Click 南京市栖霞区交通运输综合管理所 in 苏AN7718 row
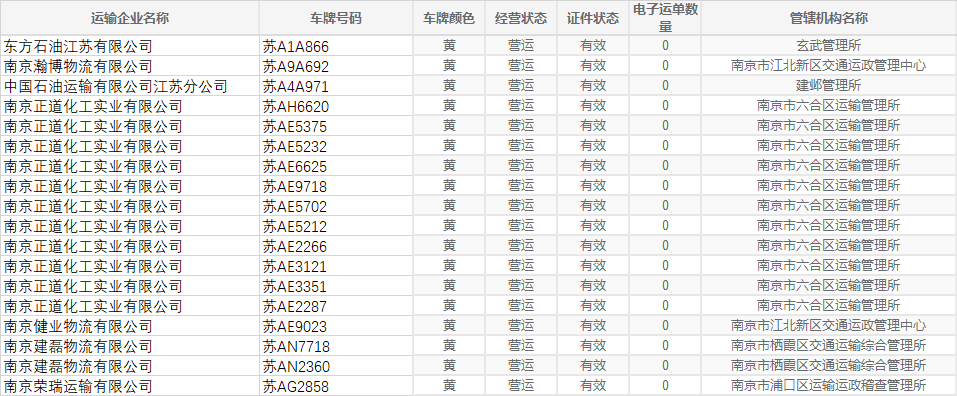This screenshot has width=957, height=396. (x=829, y=346)
